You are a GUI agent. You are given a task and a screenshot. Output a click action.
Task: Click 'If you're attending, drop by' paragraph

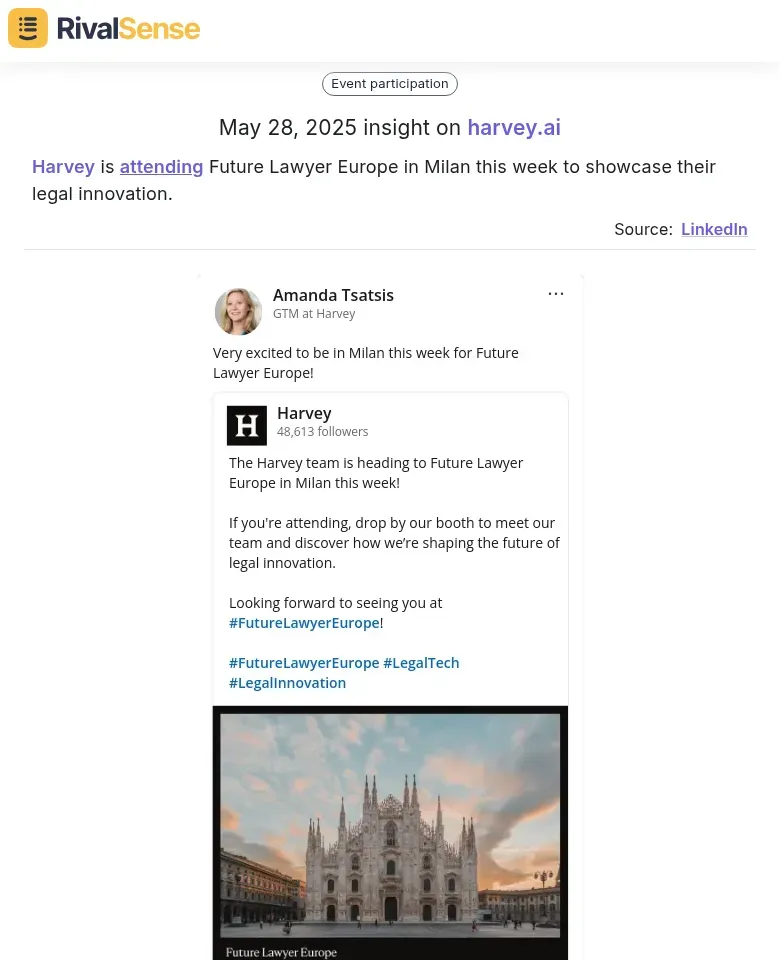[394, 543]
